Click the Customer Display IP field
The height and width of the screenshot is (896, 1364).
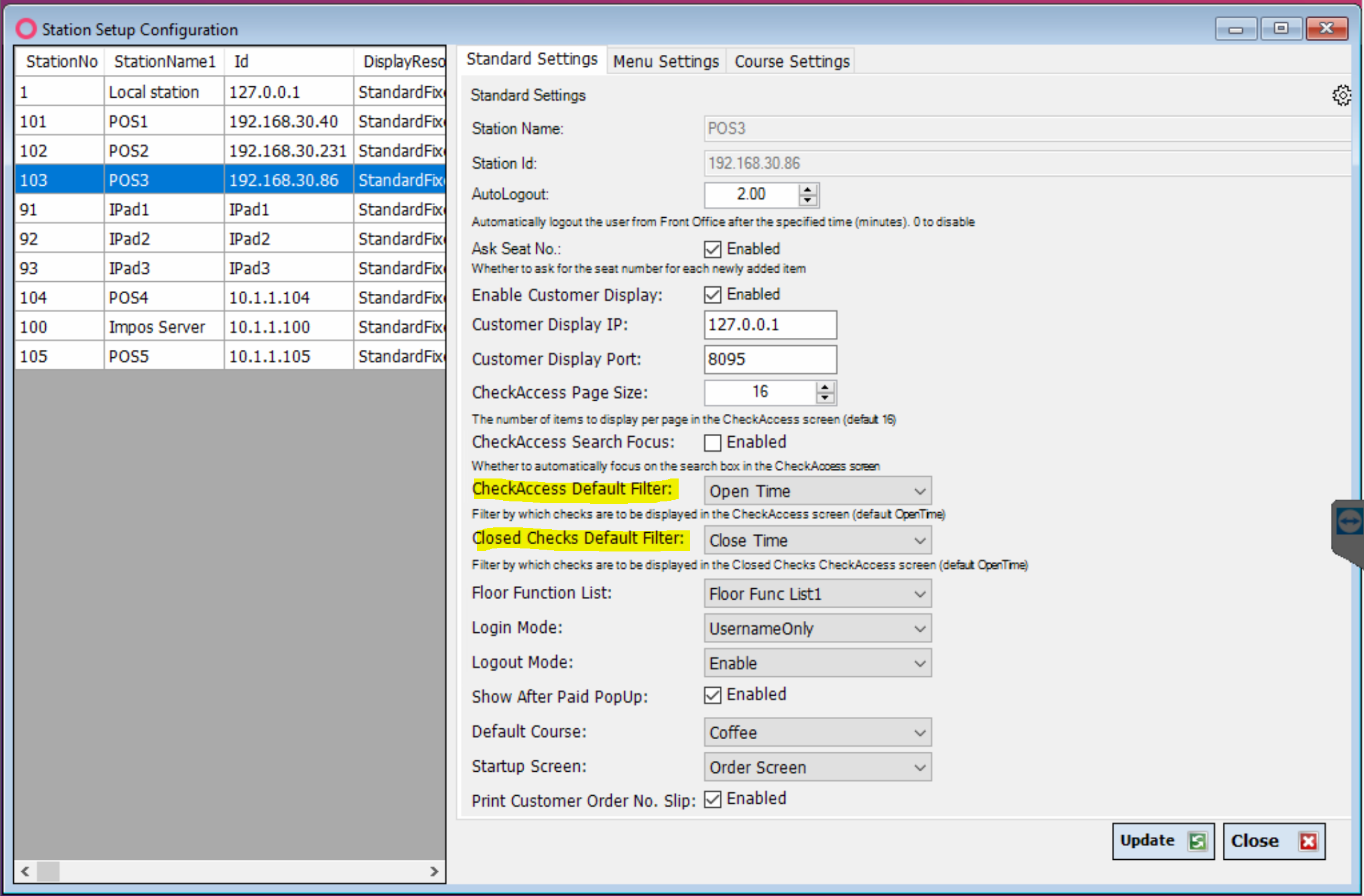pos(770,325)
